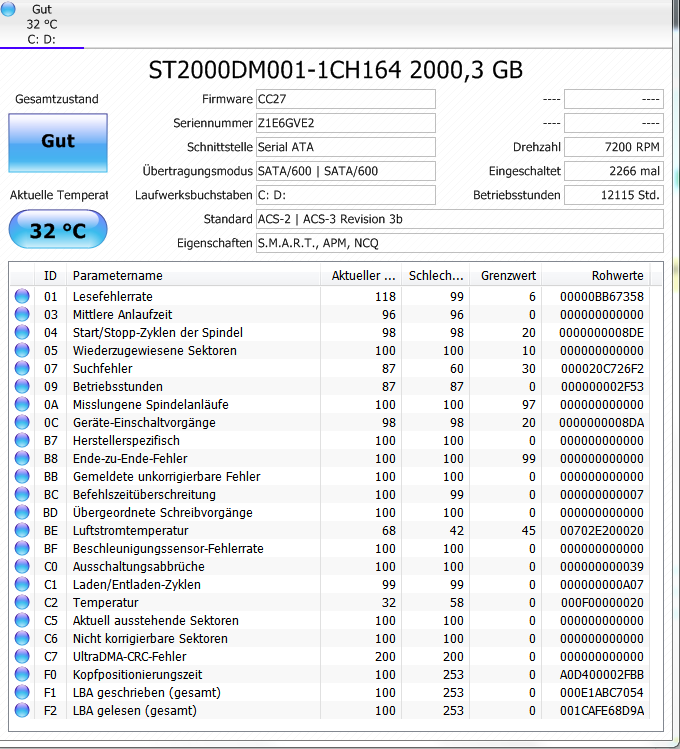This screenshot has height=749, width=680.
Task: Click the Gut health status button
Action: (x=58, y=142)
